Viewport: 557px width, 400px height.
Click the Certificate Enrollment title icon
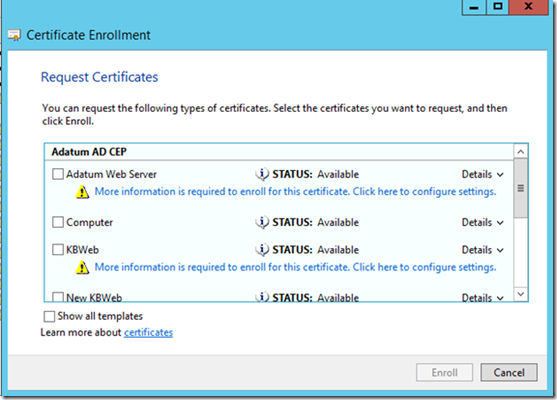point(15,35)
